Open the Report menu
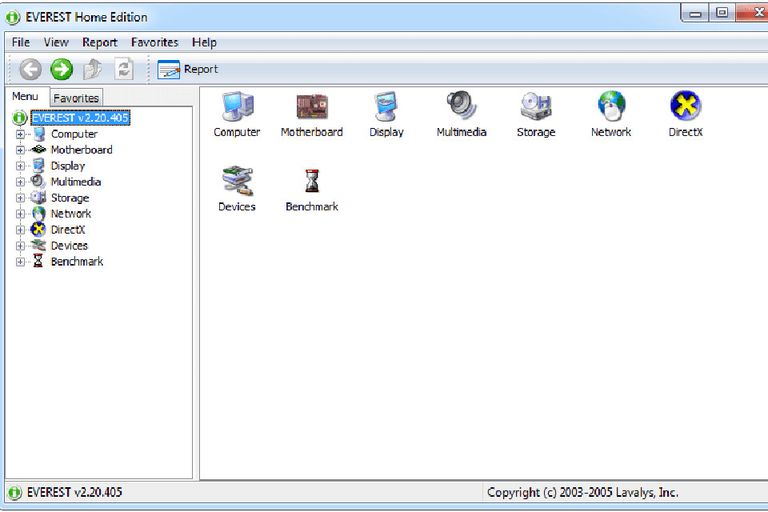Viewport: 768px width, 512px height. [99, 43]
